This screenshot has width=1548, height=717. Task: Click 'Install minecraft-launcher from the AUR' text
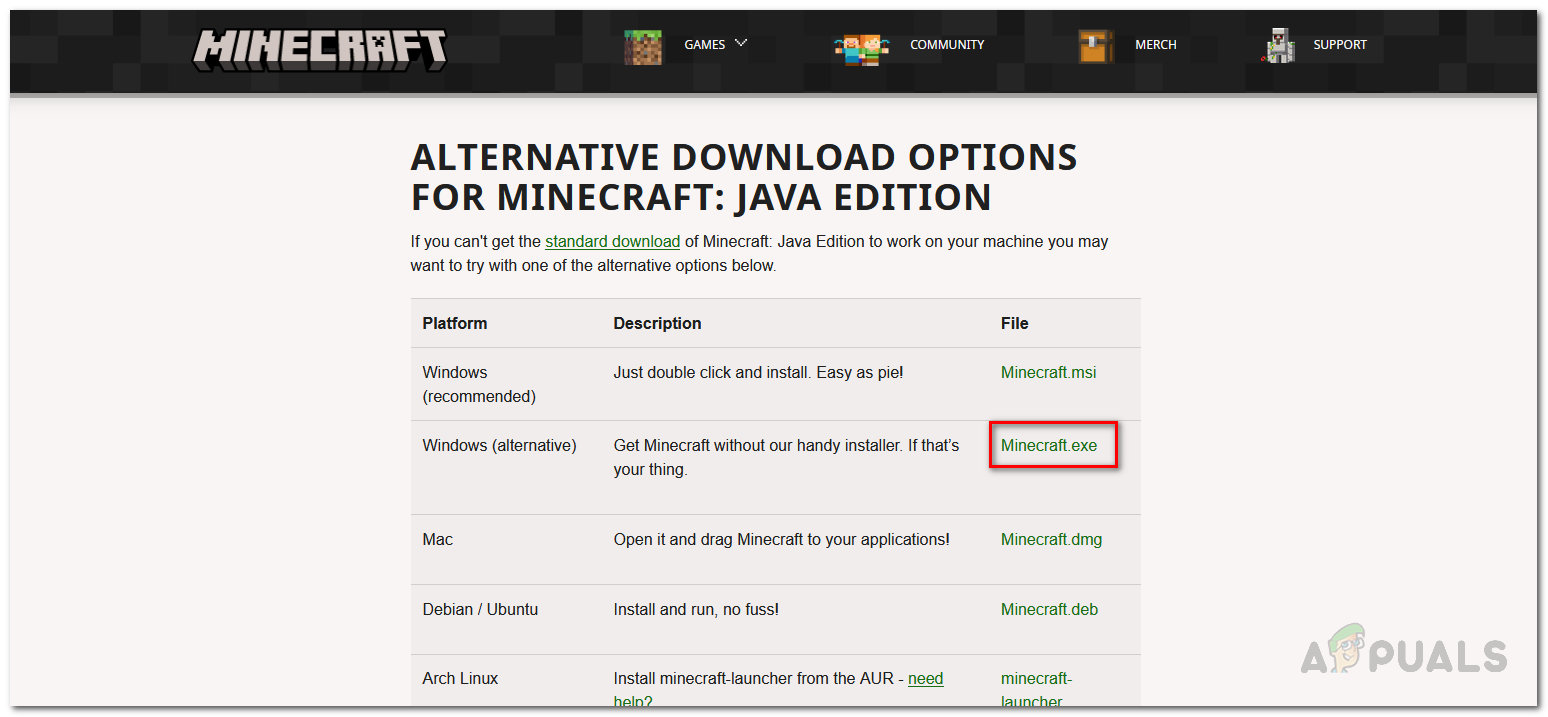click(x=756, y=678)
